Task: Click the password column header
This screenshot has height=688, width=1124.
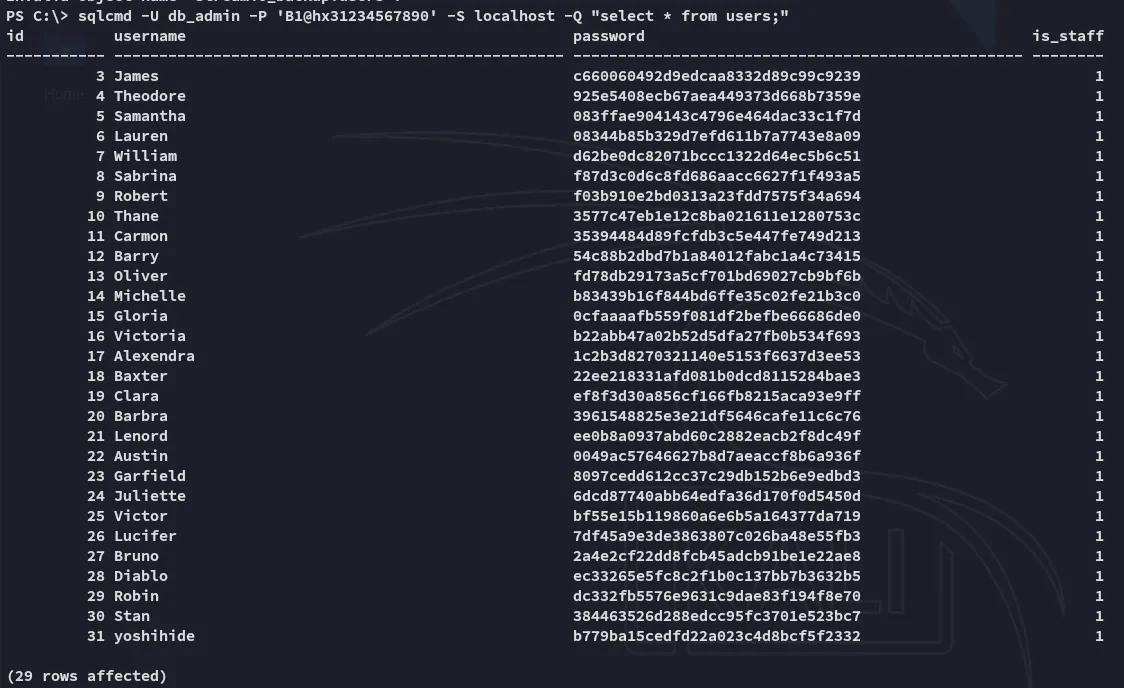Action: [608, 36]
